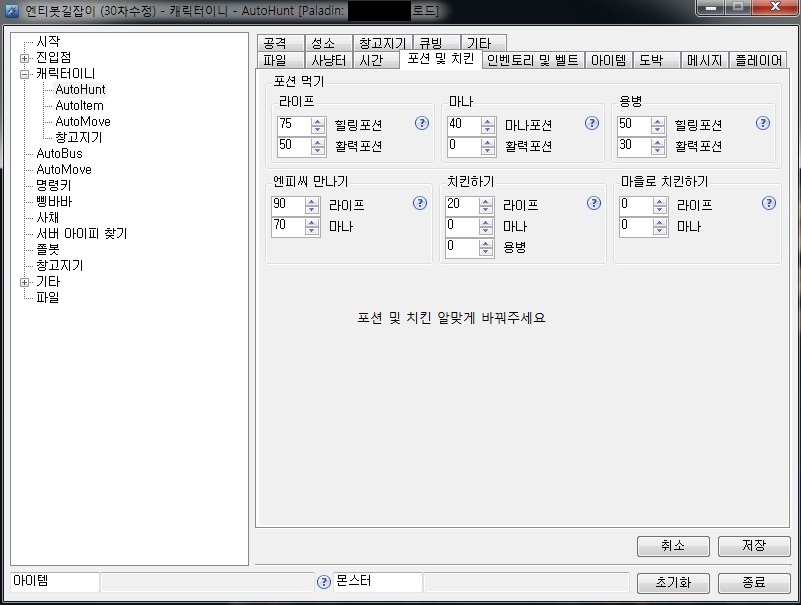The image size is (801, 605).
Task: Select 시작 in the tree
Action: click(48, 41)
